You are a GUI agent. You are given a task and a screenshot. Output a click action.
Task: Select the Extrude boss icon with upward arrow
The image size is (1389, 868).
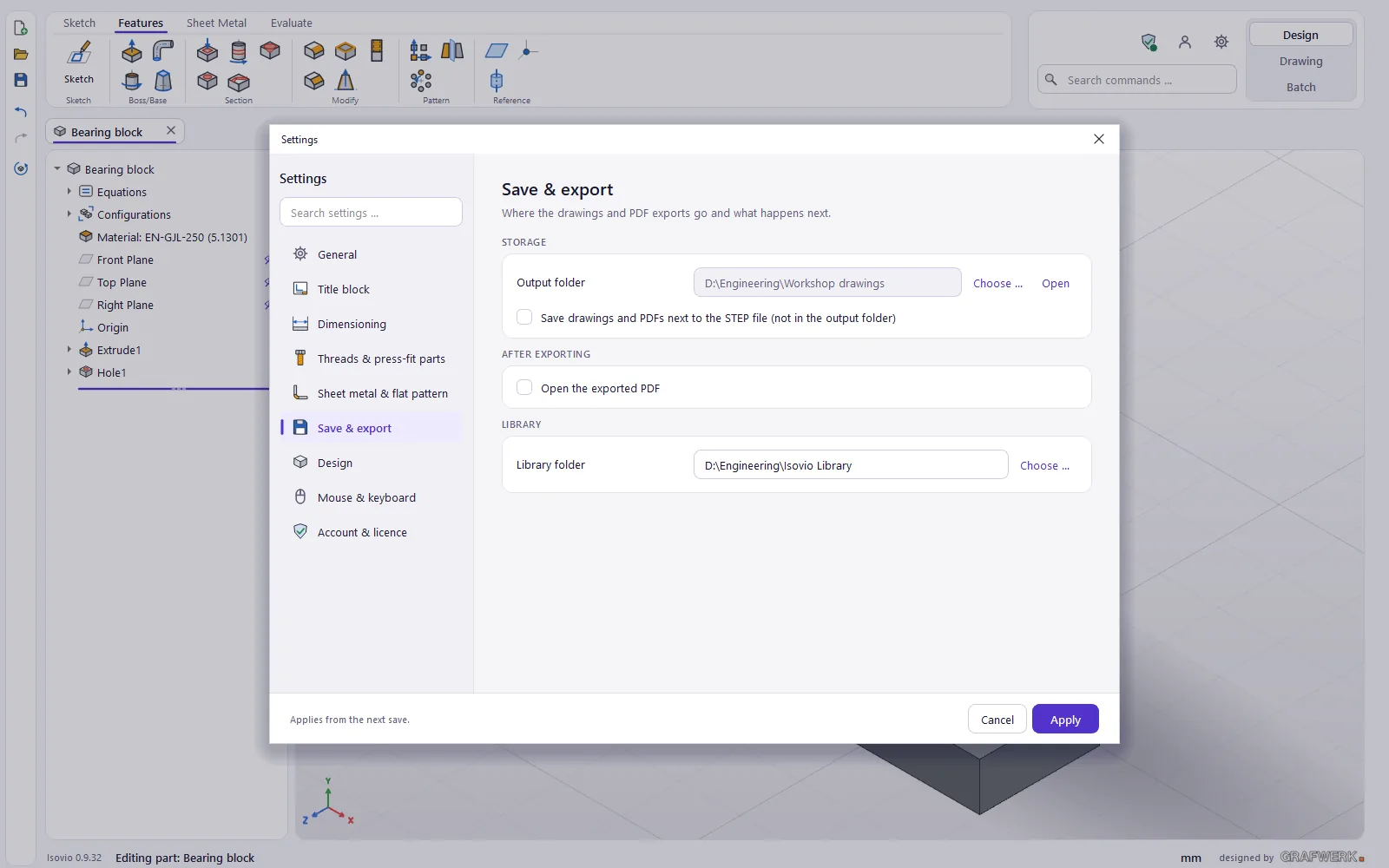pyautogui.click(x=132, y=51)
